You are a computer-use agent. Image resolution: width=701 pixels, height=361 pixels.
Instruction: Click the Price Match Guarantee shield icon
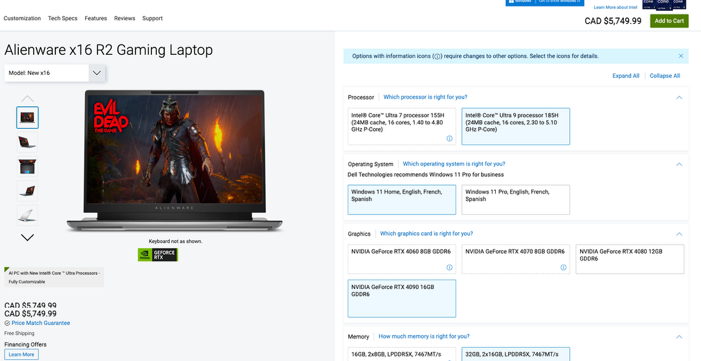pos(7,323)
